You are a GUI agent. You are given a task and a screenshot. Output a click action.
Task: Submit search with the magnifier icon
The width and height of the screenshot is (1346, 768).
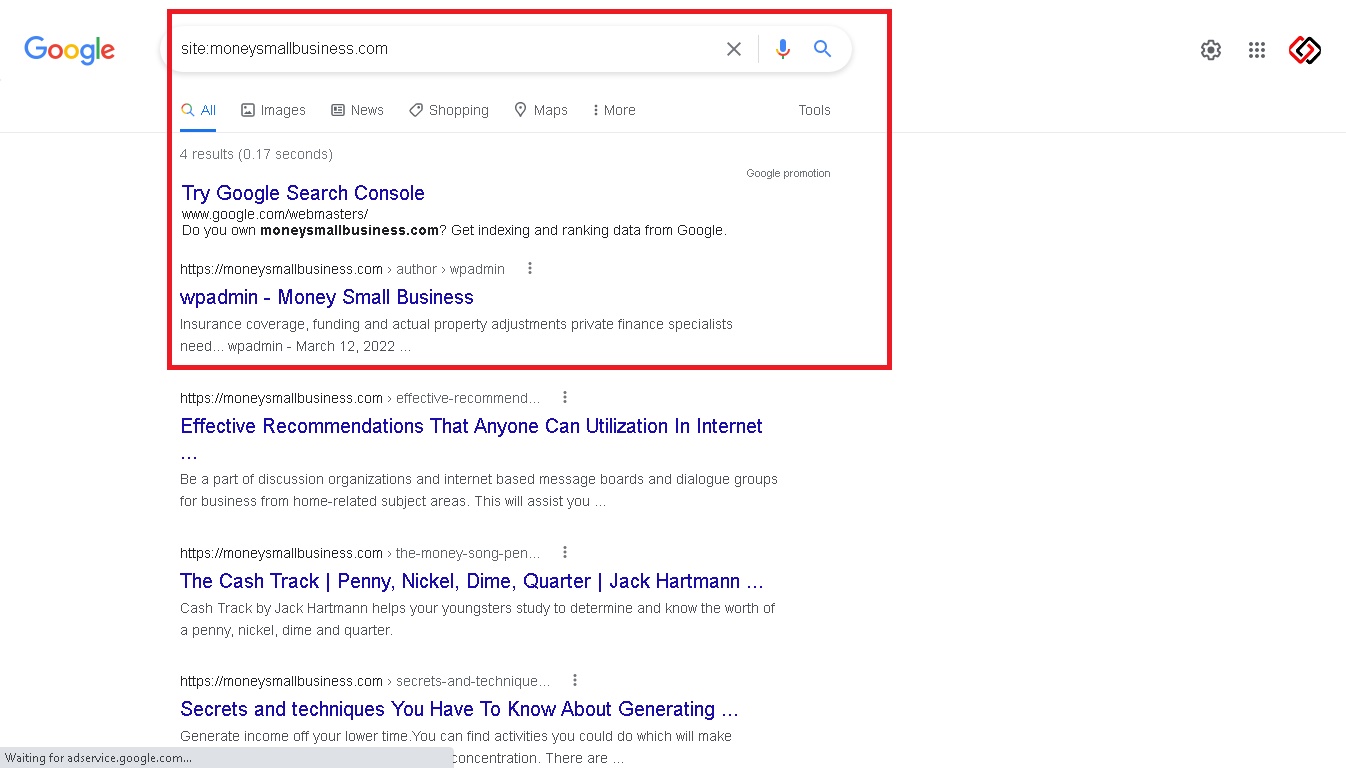pos(822,48)
